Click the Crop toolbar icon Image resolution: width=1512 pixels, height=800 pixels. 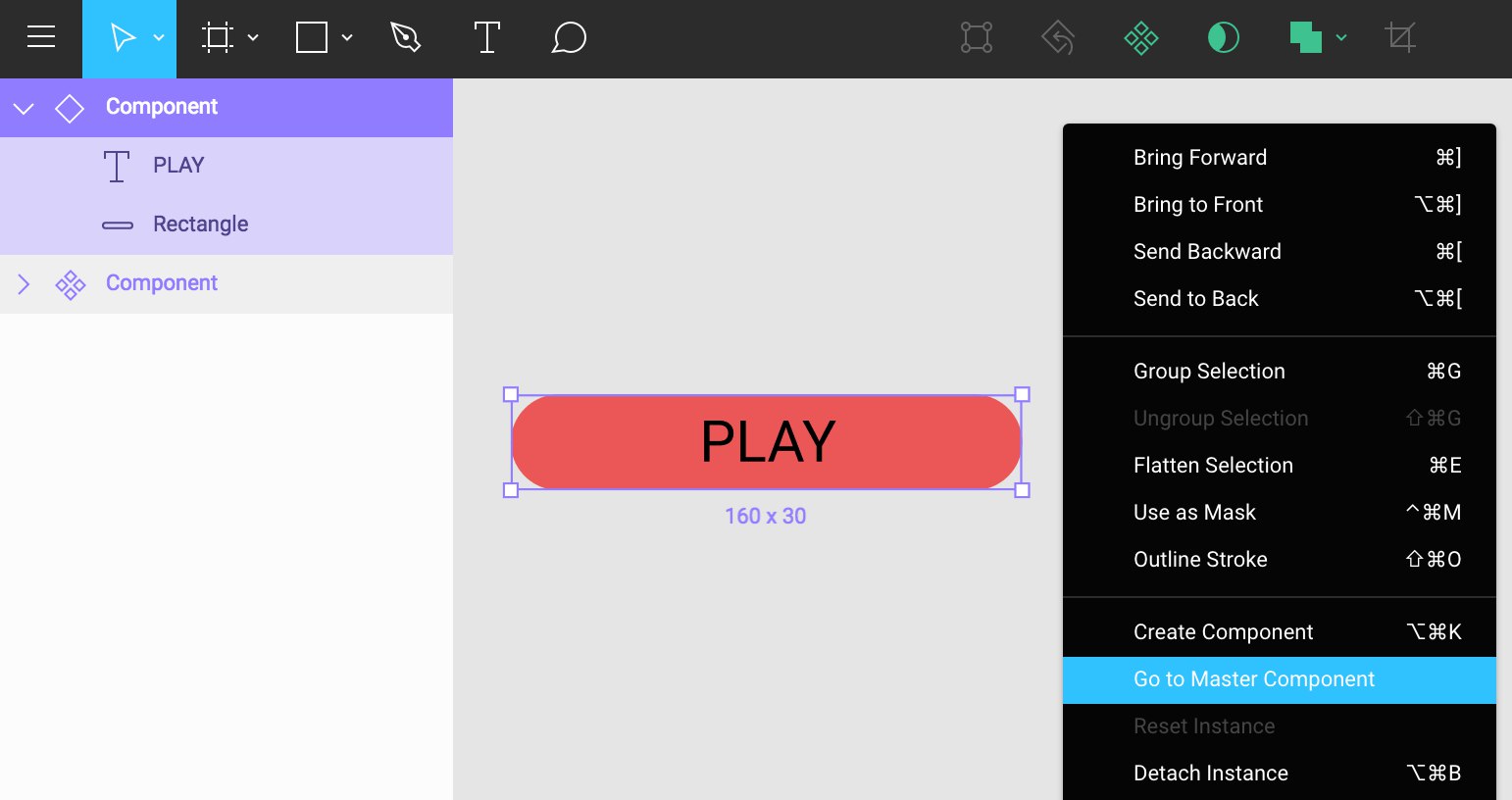click(x=1400, y=37)
